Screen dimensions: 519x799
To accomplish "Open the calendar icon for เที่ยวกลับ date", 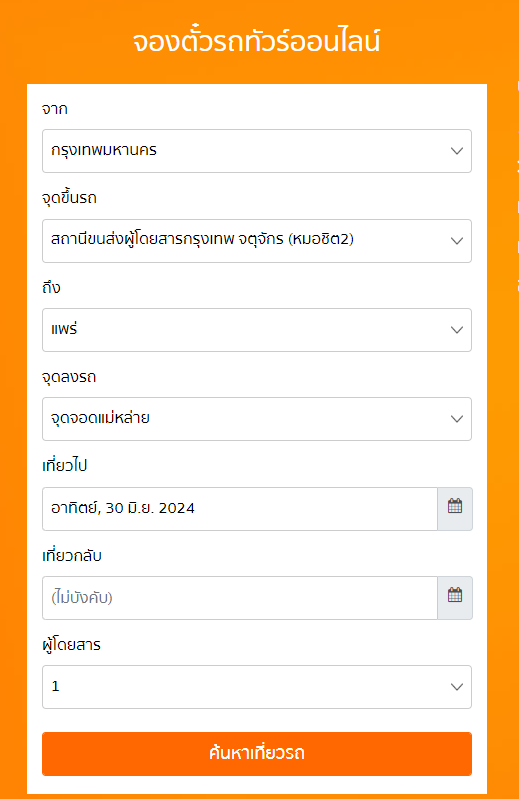I will [455, 597].
